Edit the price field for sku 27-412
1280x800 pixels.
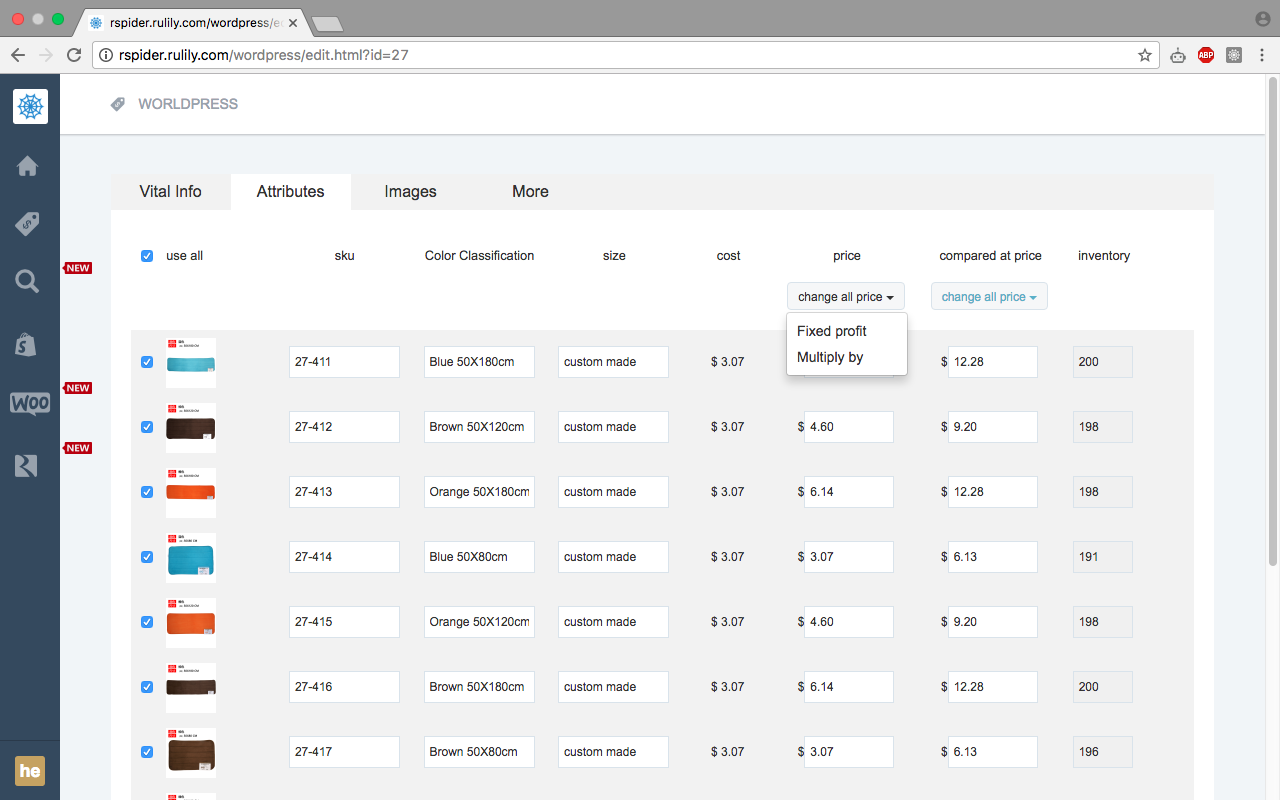[848, 427]
